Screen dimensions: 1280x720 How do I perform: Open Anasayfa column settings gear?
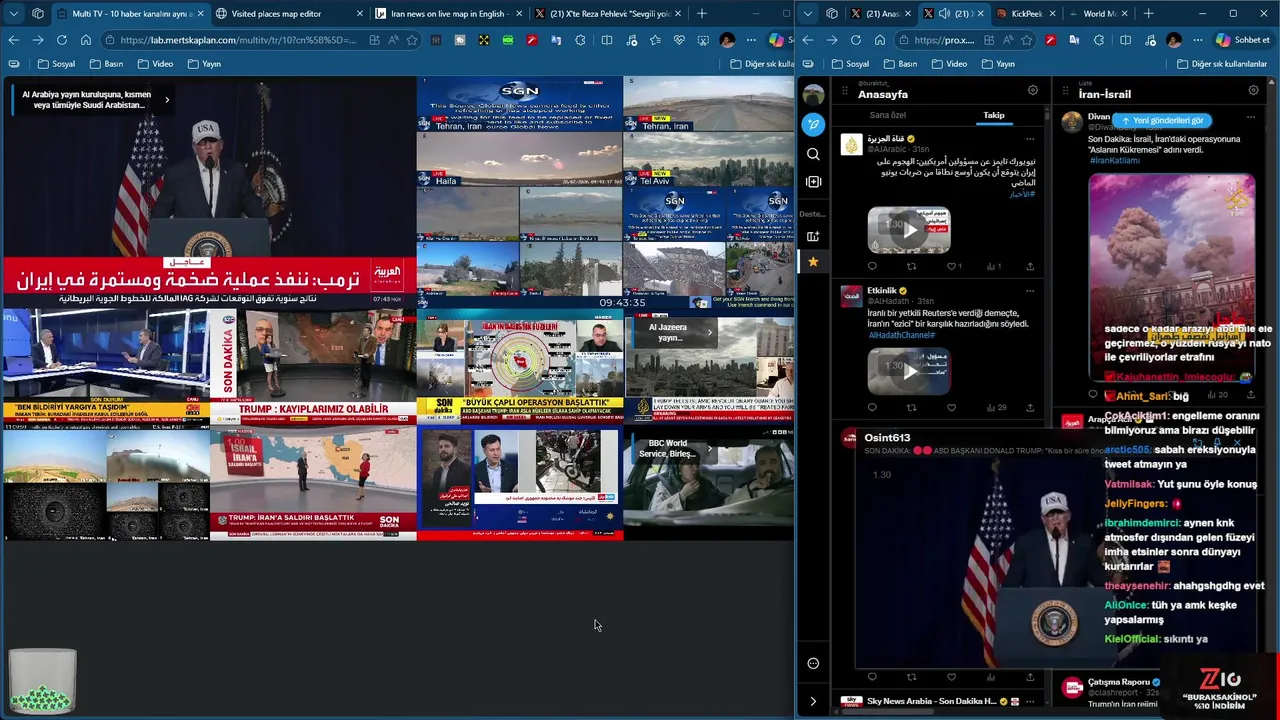click(x=1032, y=90)
